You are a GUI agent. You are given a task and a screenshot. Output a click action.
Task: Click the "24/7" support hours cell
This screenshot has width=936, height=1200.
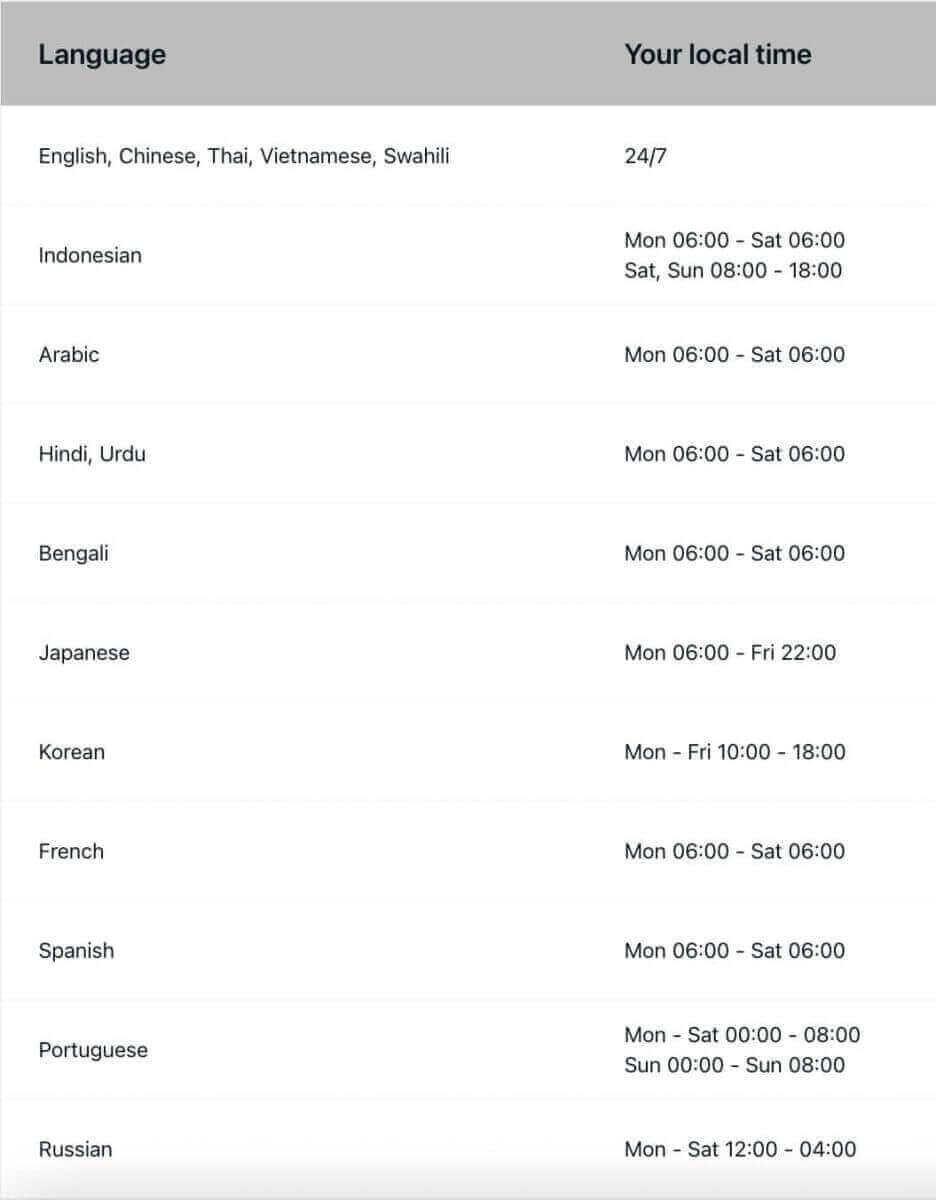pos(645,156)
